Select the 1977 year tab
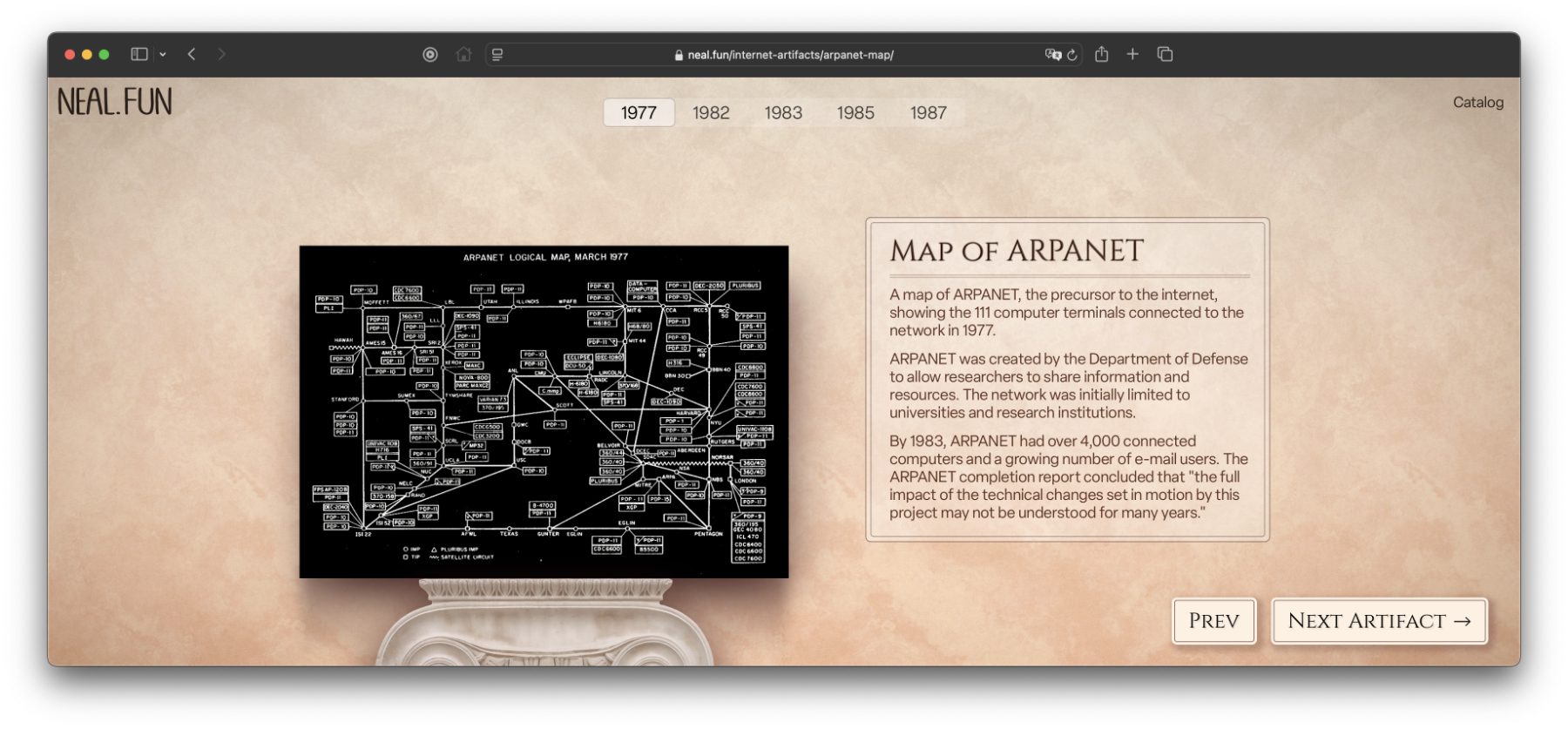The image size is (1568, 729). 639,112
